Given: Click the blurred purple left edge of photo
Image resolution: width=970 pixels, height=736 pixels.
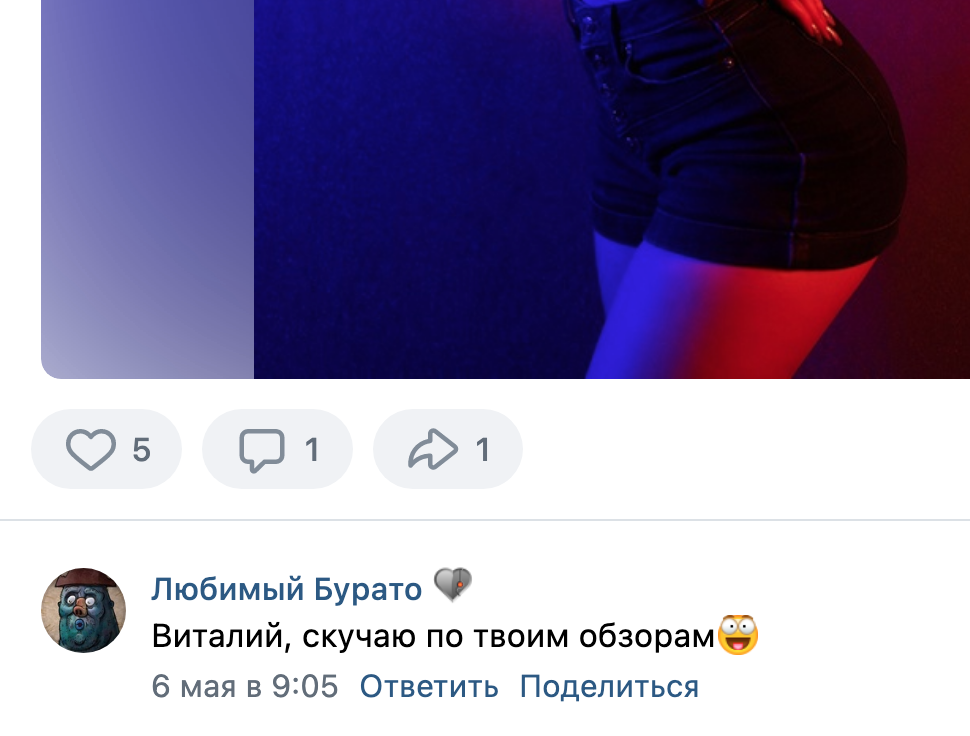Looking at the screenshot, I should click(x=147, y=189).
